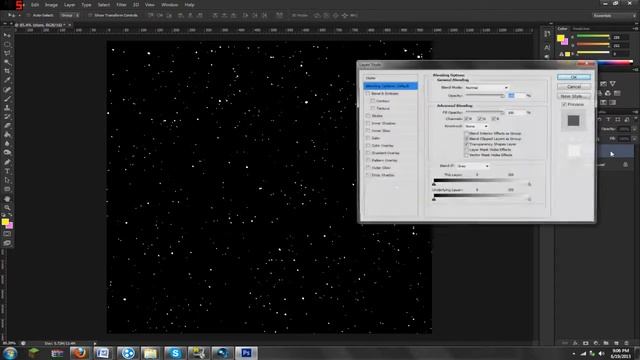Image resolution: width=640 pixels, height=360 pixels.
Task: Open the layer Fill dropdown in Layers panel
Action: point(634,139)
